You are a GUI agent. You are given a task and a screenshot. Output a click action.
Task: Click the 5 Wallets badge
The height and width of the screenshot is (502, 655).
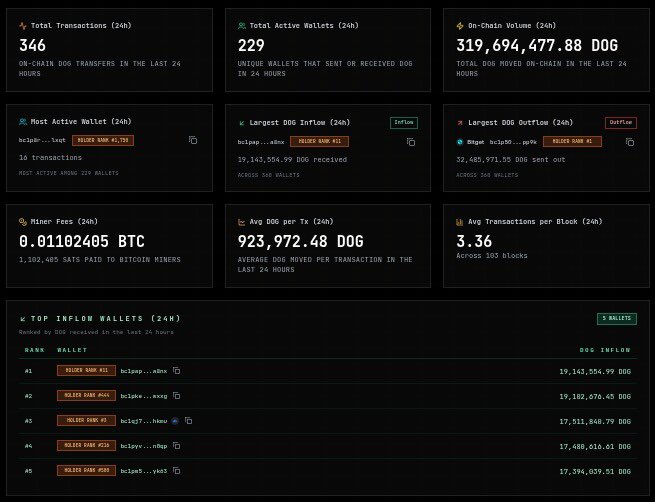tap(616, 318)
